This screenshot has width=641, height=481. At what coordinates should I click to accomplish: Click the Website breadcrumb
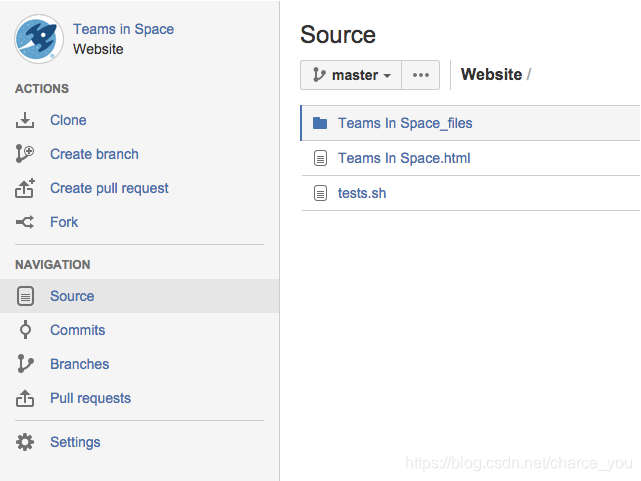pos(491,74)
